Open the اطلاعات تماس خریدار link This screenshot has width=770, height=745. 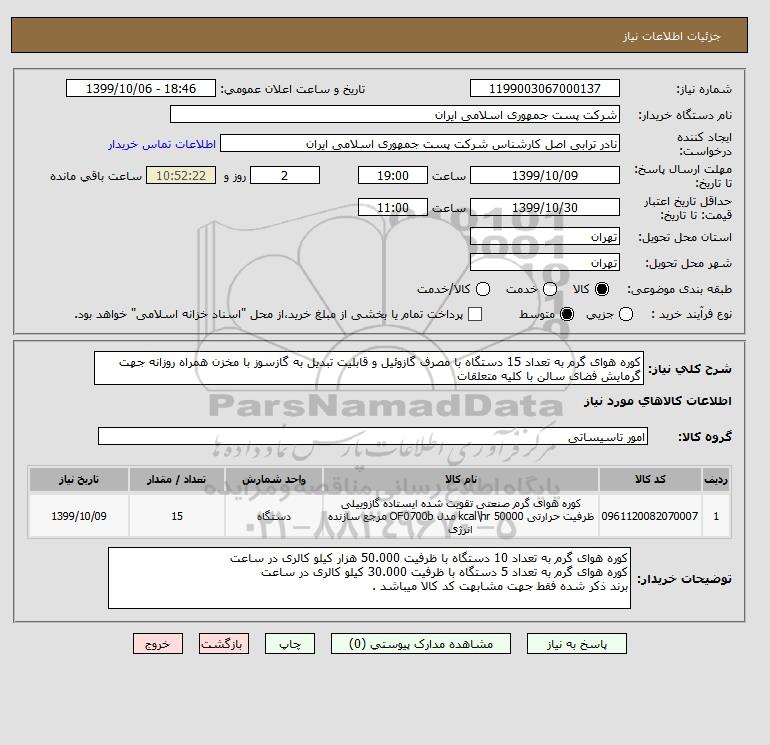click(162, 144)
